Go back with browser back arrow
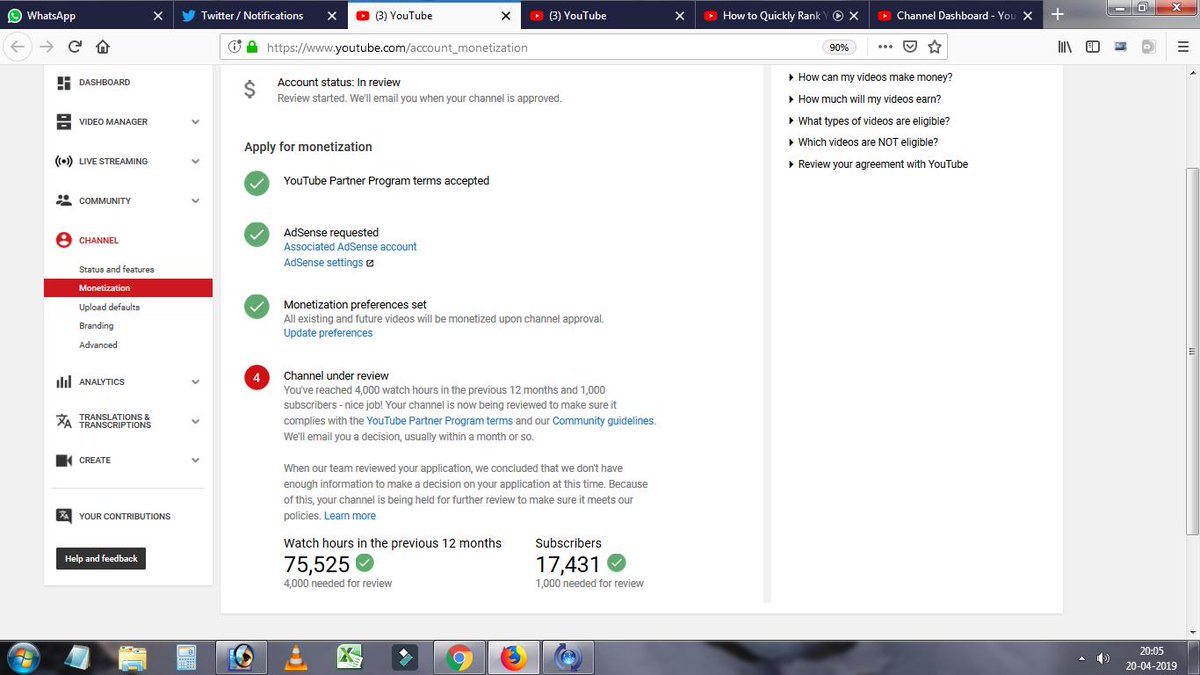The height and width of the screenshot is (675, 1200). [17, 46]
